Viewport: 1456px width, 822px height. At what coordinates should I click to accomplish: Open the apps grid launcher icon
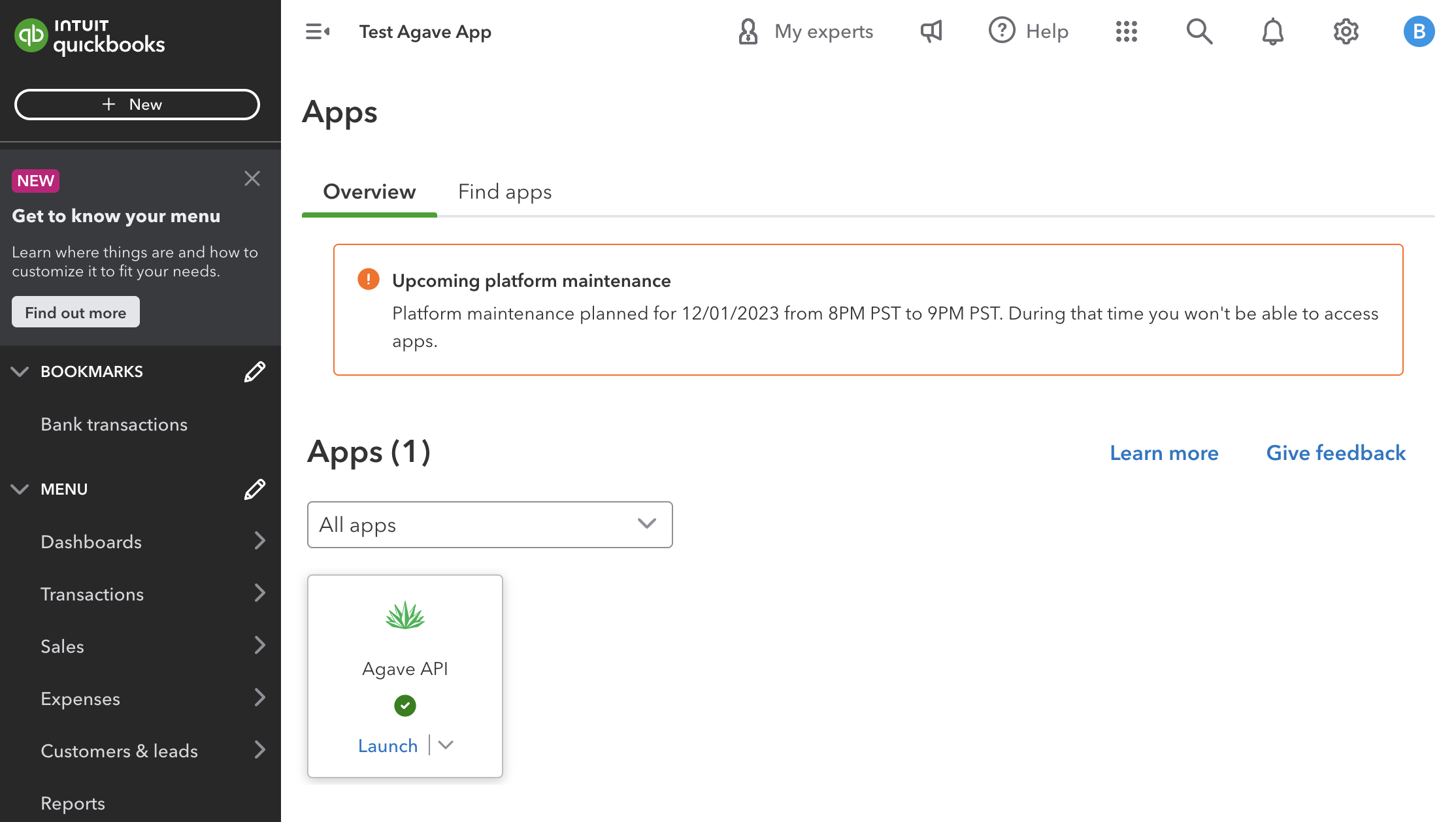click(x=1127, y=31)
